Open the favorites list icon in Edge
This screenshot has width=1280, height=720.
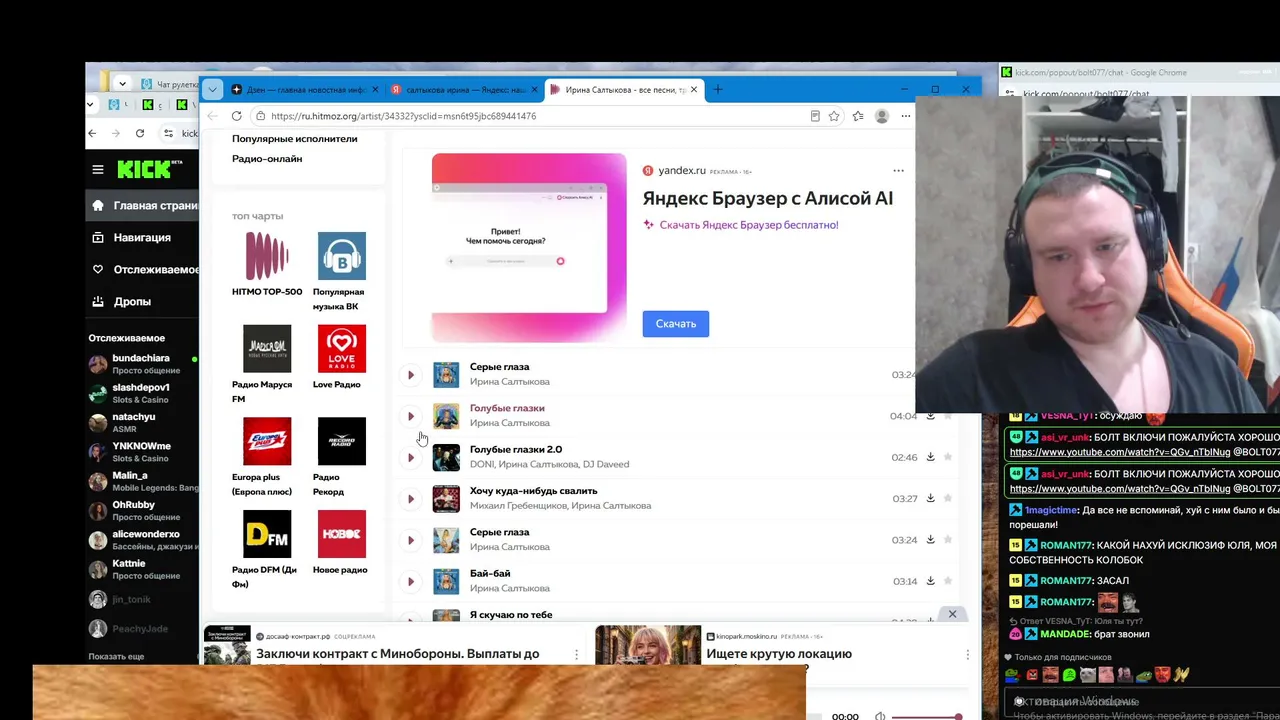[858, 116]
